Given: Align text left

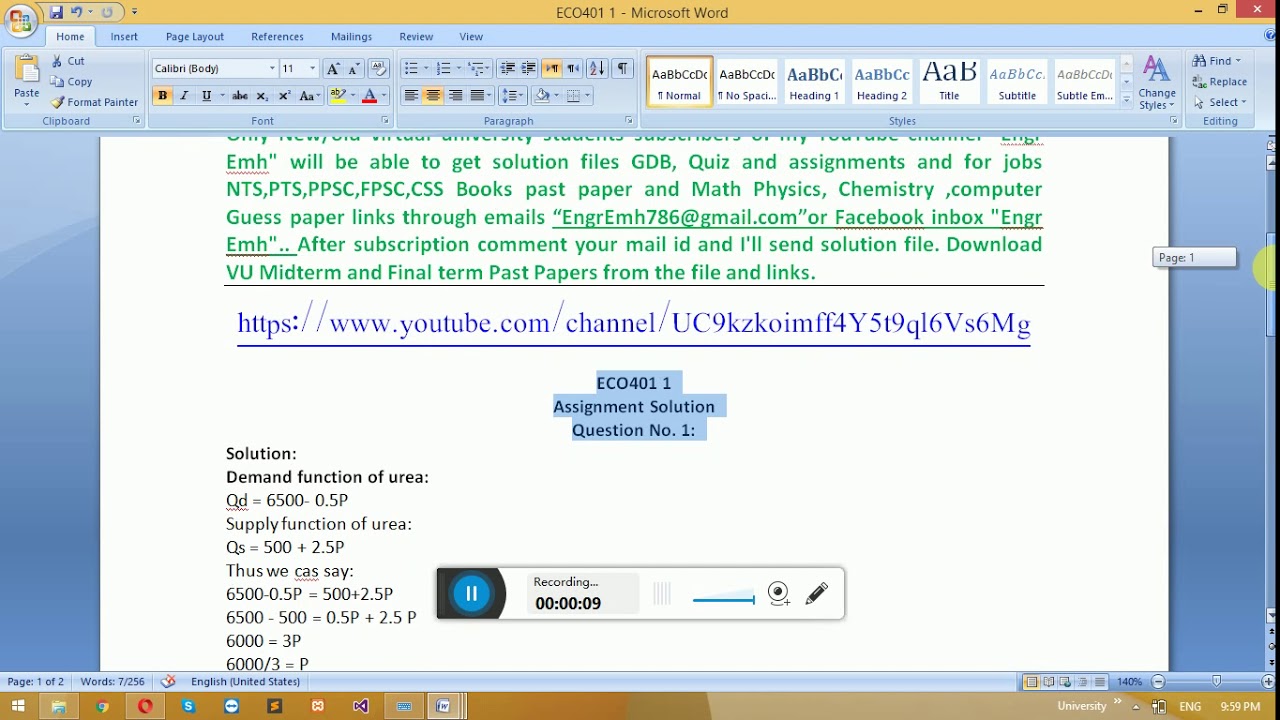Looking at the screenshot, I should [x=411, y=96].
